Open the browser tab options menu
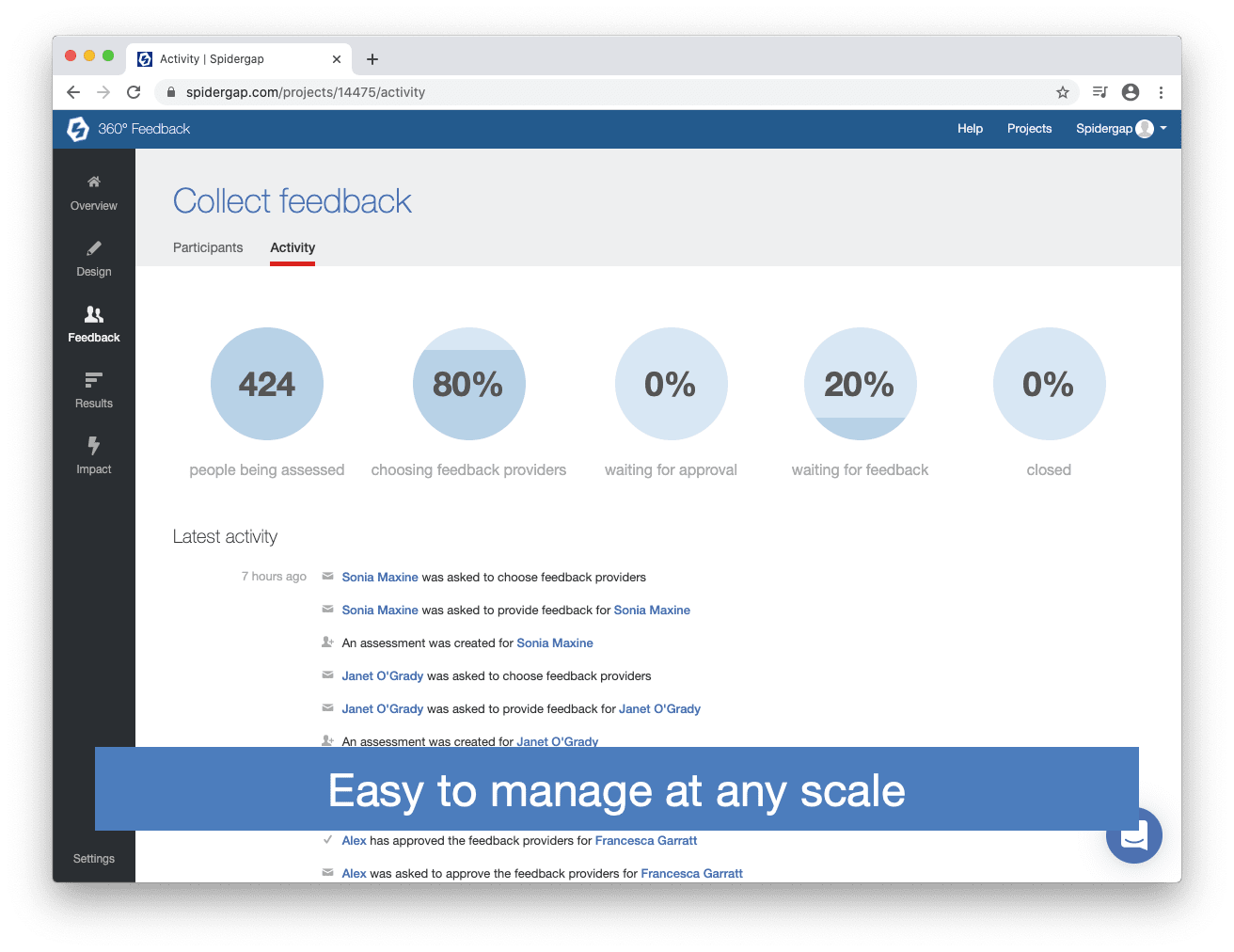The width and height of the screenshot is (1234, 952). [x=336, y=58]
